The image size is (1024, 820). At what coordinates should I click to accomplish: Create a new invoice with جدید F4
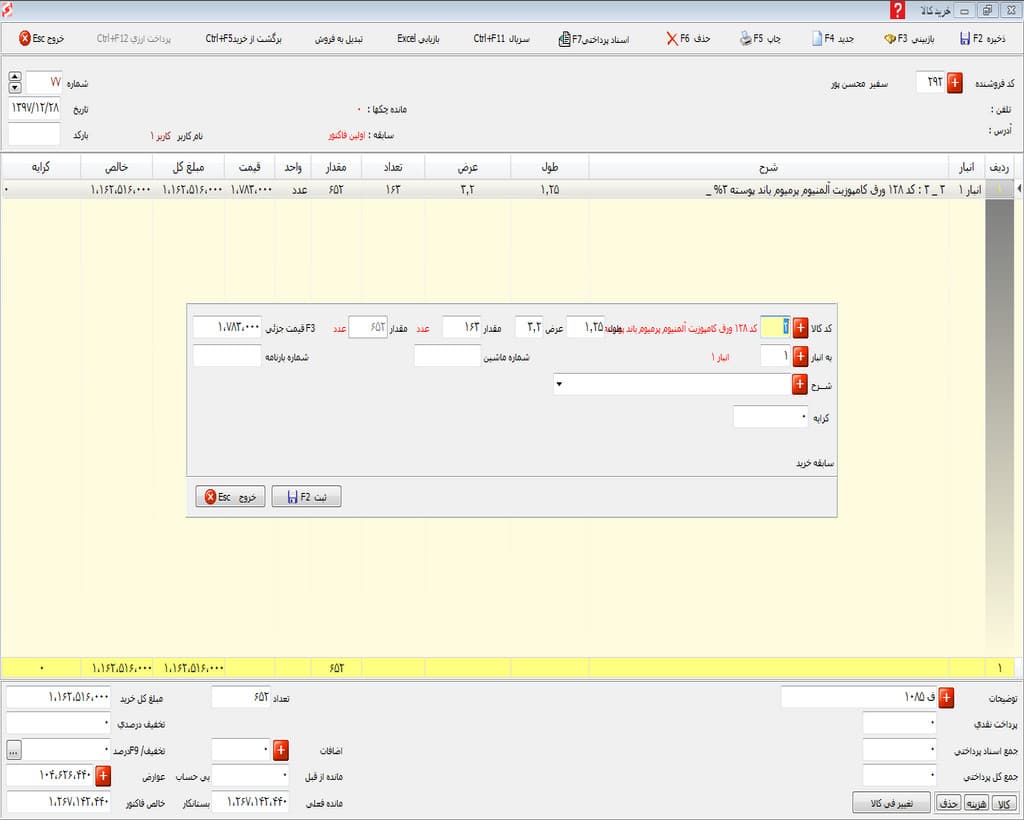click(833, 39)
